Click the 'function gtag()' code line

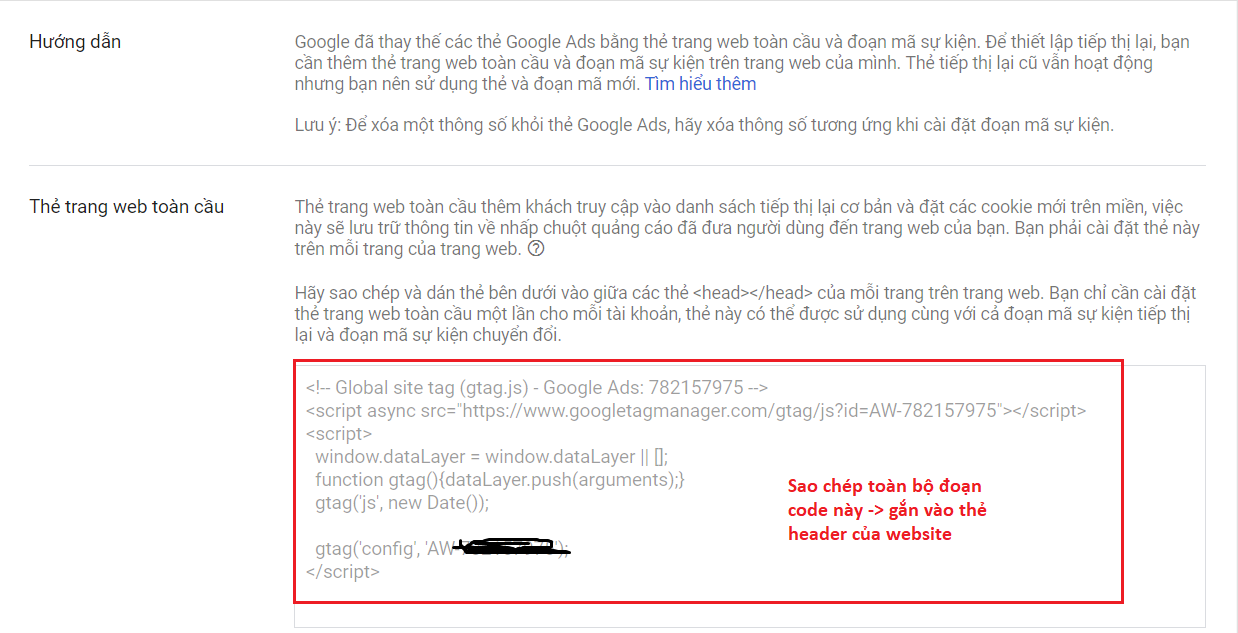pos(499,480)
